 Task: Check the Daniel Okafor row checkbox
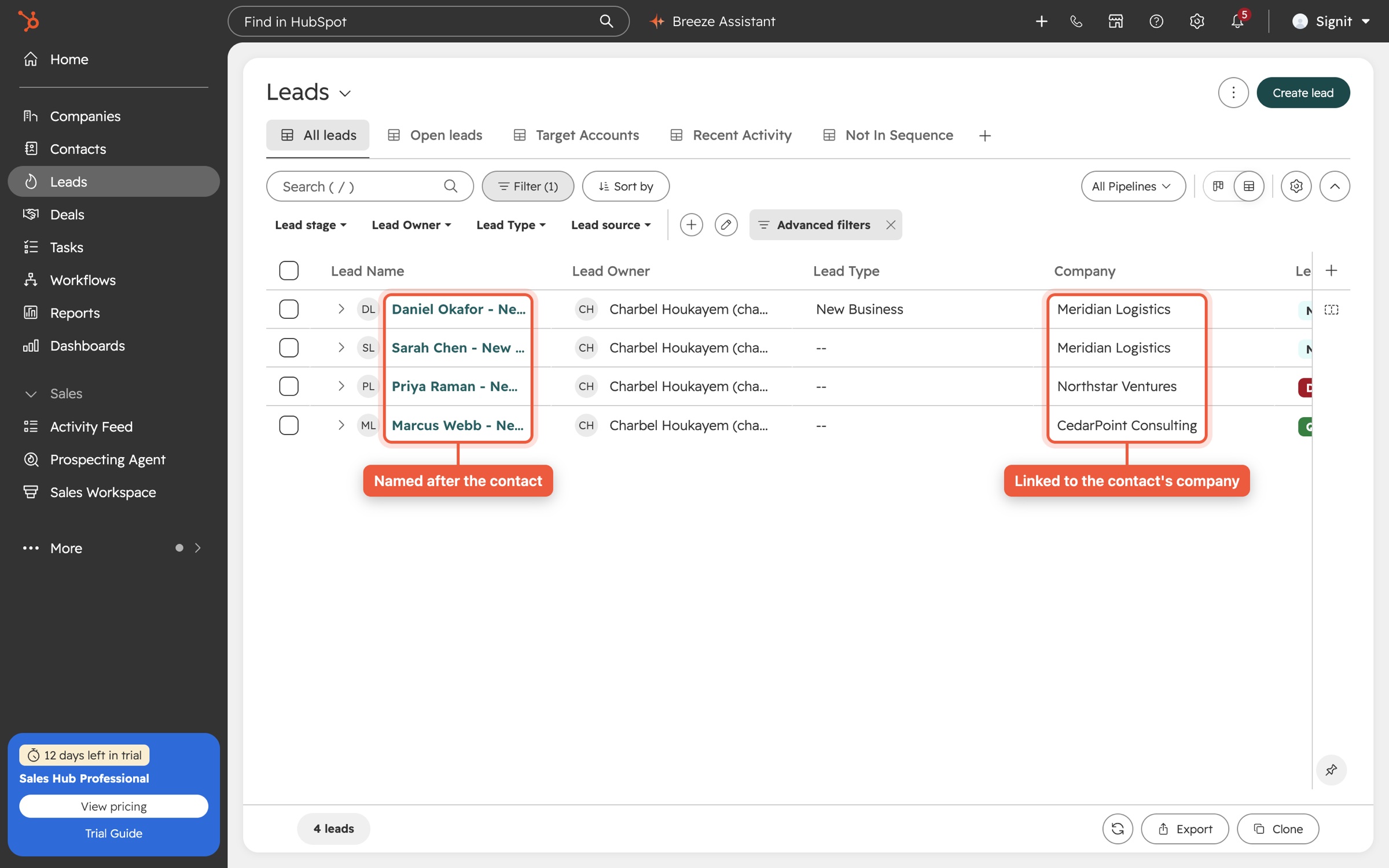pyautogui.click(x=289, y=309)
